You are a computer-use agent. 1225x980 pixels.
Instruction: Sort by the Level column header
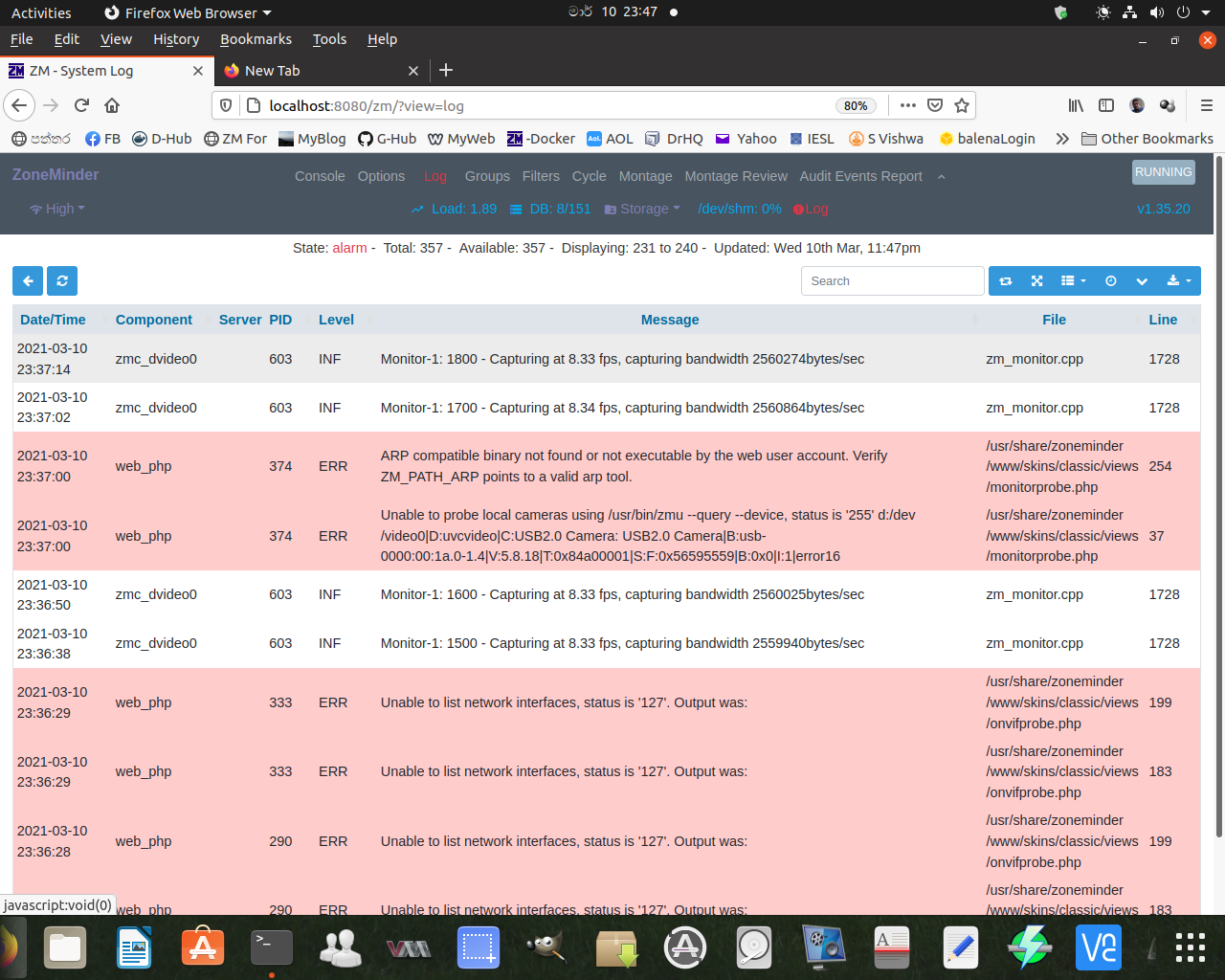click(336, 320)
